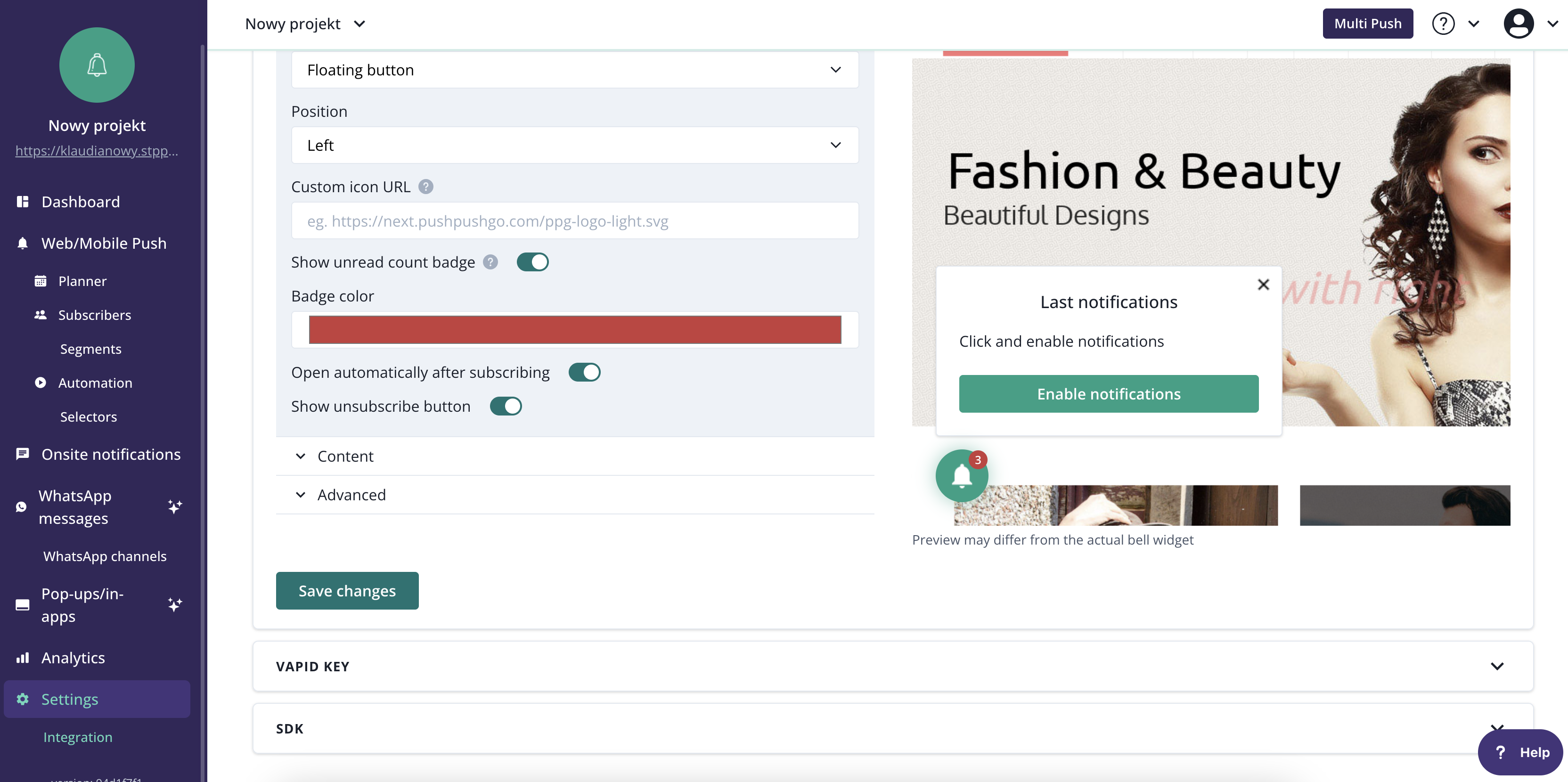This screenshot has width=1568, height=782.
Task: Turn off Show unsubscribe button
Action: tap(506, 406)
